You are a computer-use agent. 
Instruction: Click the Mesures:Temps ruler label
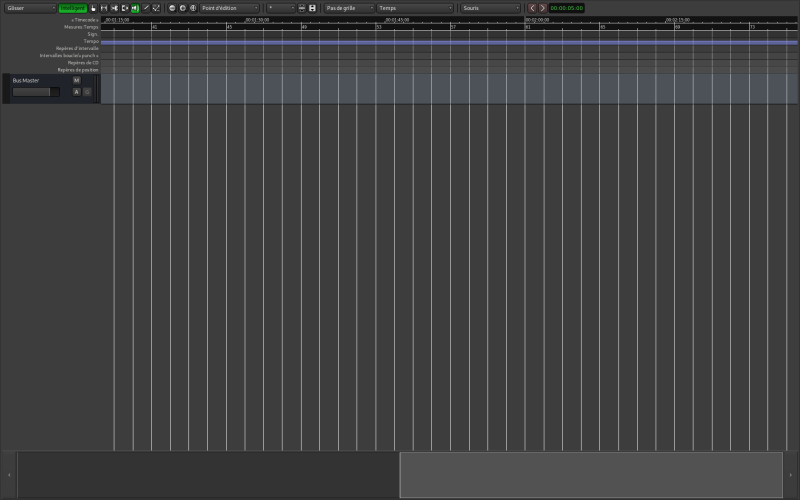tap(81, 27)
